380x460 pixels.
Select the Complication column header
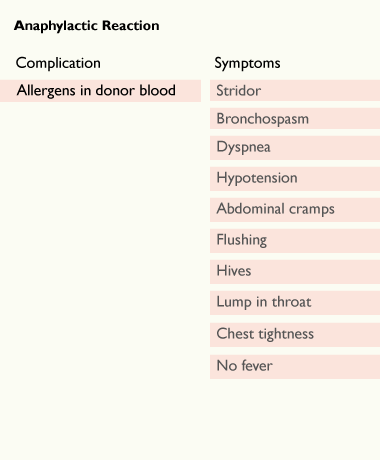coord(58,63)
